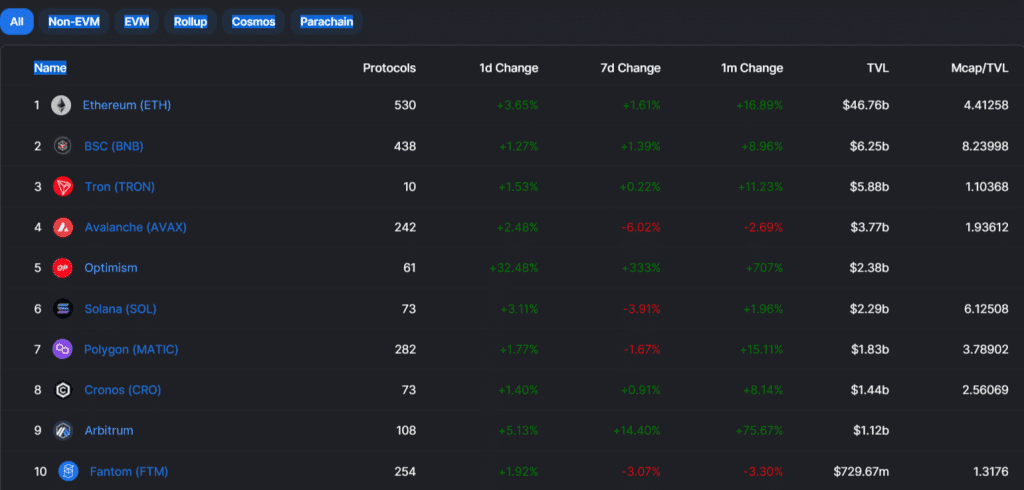The width and height of the screenshot is (1024, 490).
Task: Sort table by TVL column header
Action: [878, 68]
